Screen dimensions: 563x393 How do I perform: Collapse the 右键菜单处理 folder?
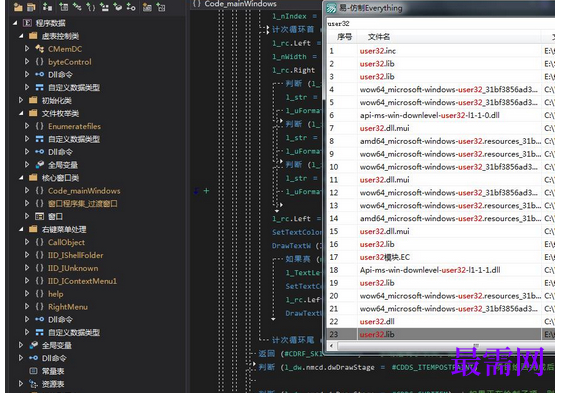pos(21,229)
